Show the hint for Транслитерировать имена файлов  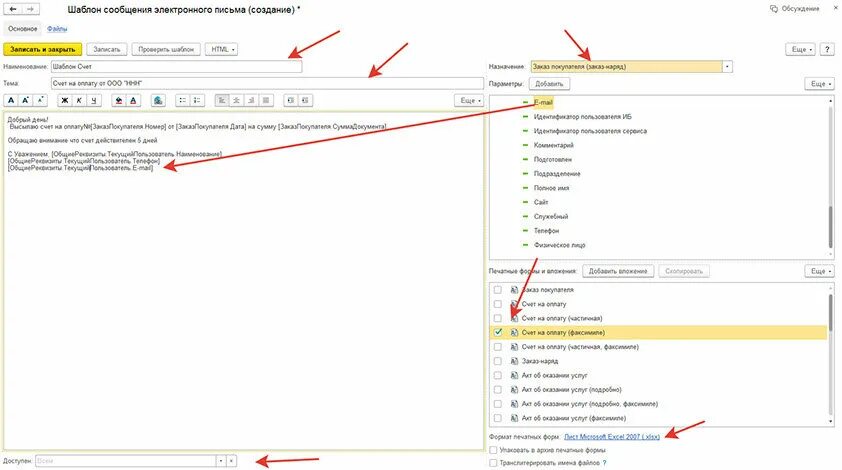click(x=604, y=463)
